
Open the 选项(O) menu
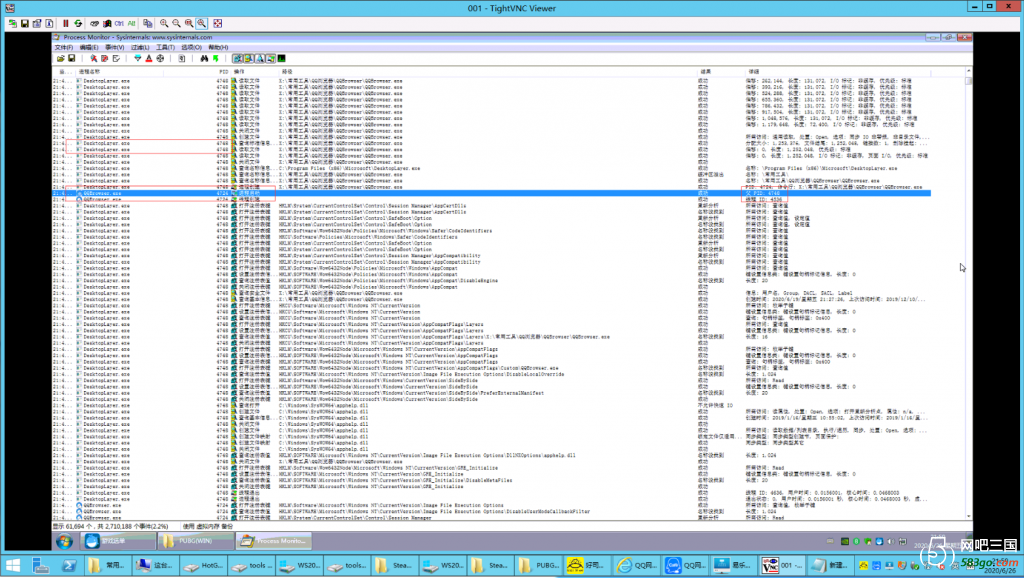pyautogui.click(x=191, y=48)
